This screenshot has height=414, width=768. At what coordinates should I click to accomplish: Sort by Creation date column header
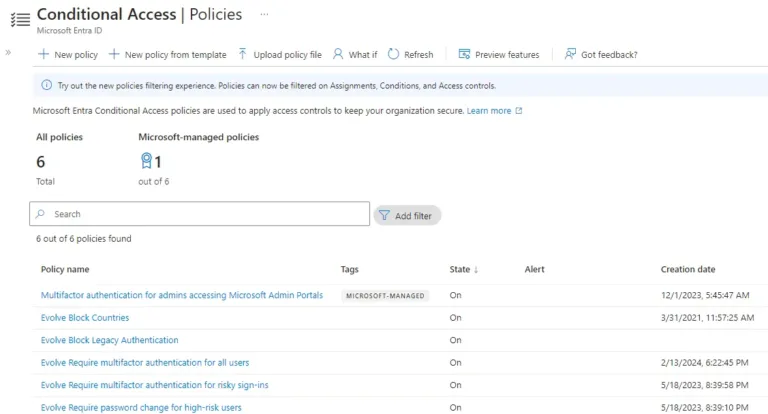(x=688, y=269)
